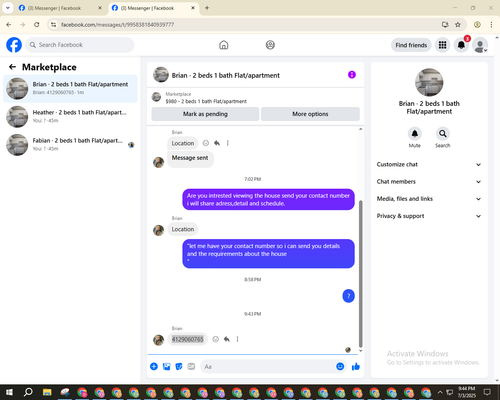React to the first Location message
This screenshot has height=400, width=500.
[x=206, y=143]
